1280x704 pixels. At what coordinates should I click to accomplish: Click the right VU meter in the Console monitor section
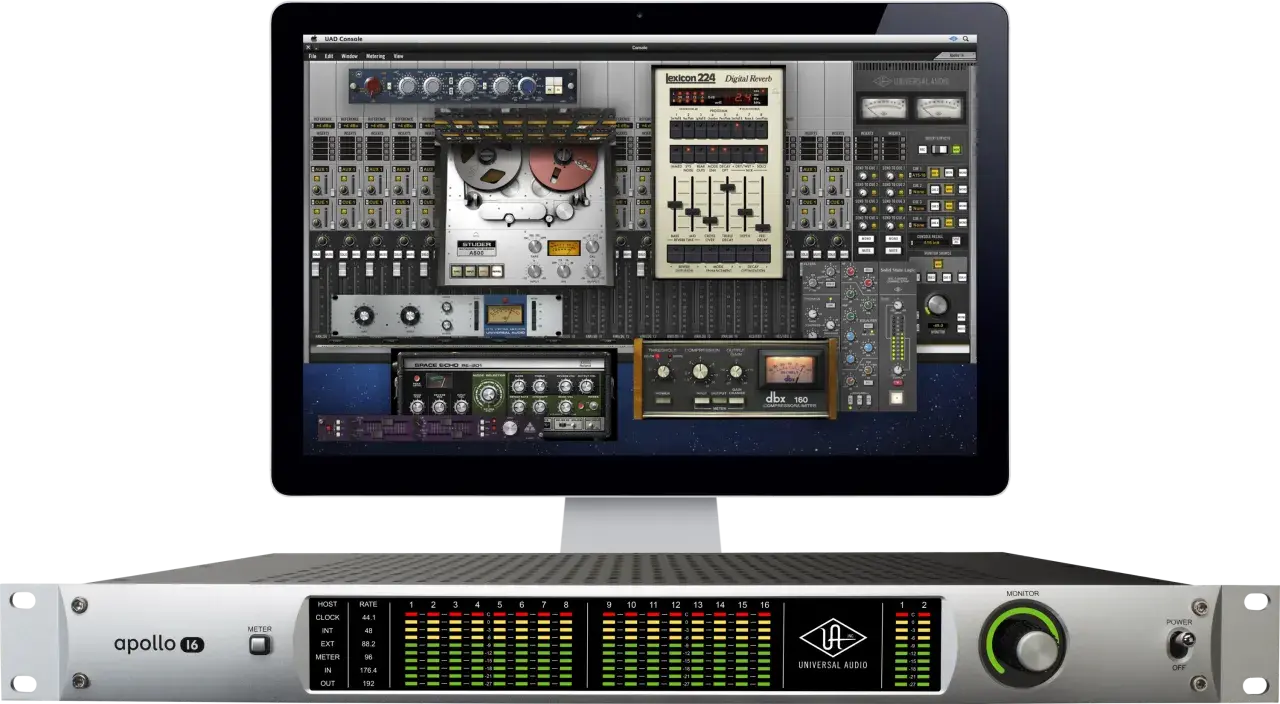tap(941, 106)
